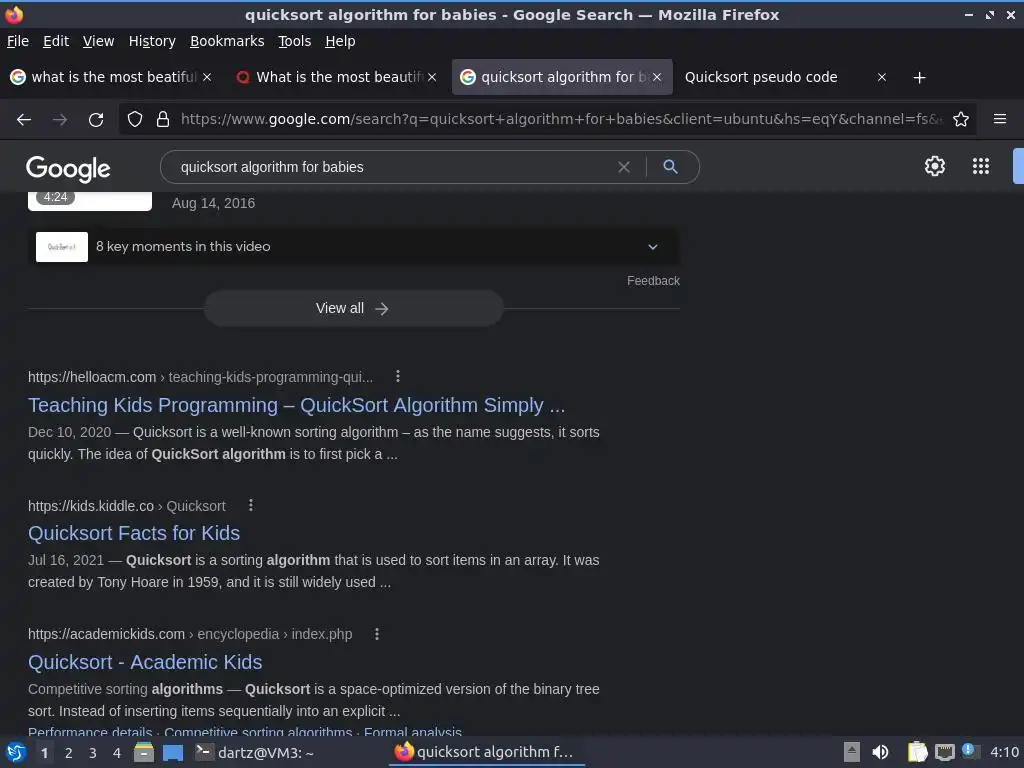Open the View menu
The height and width of the screenshot is (768, 1024).
tap(98, 41)
